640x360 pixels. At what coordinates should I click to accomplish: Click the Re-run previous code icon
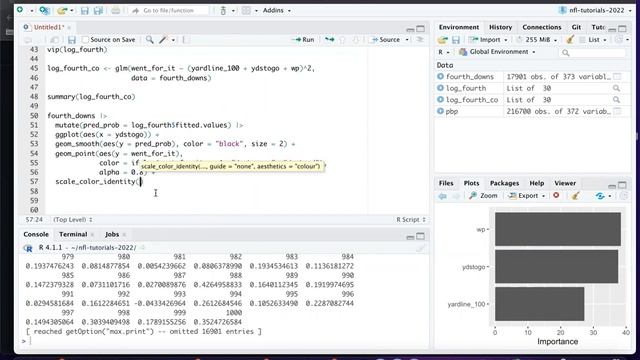(329, 40)
